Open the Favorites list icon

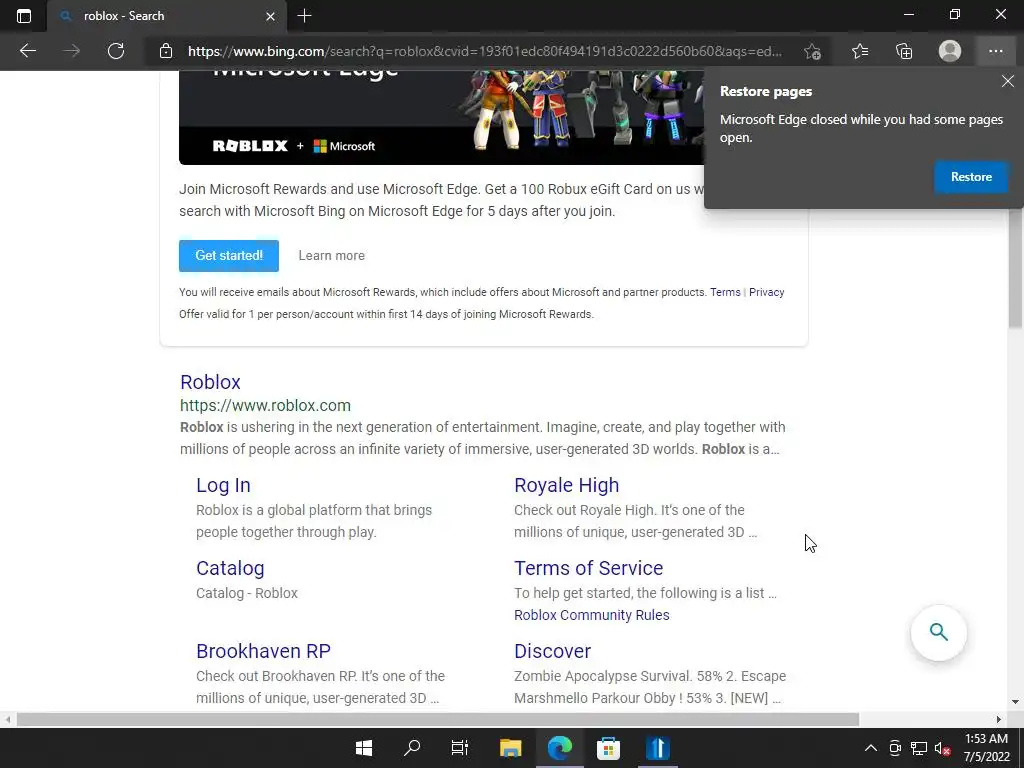(860, 51)
